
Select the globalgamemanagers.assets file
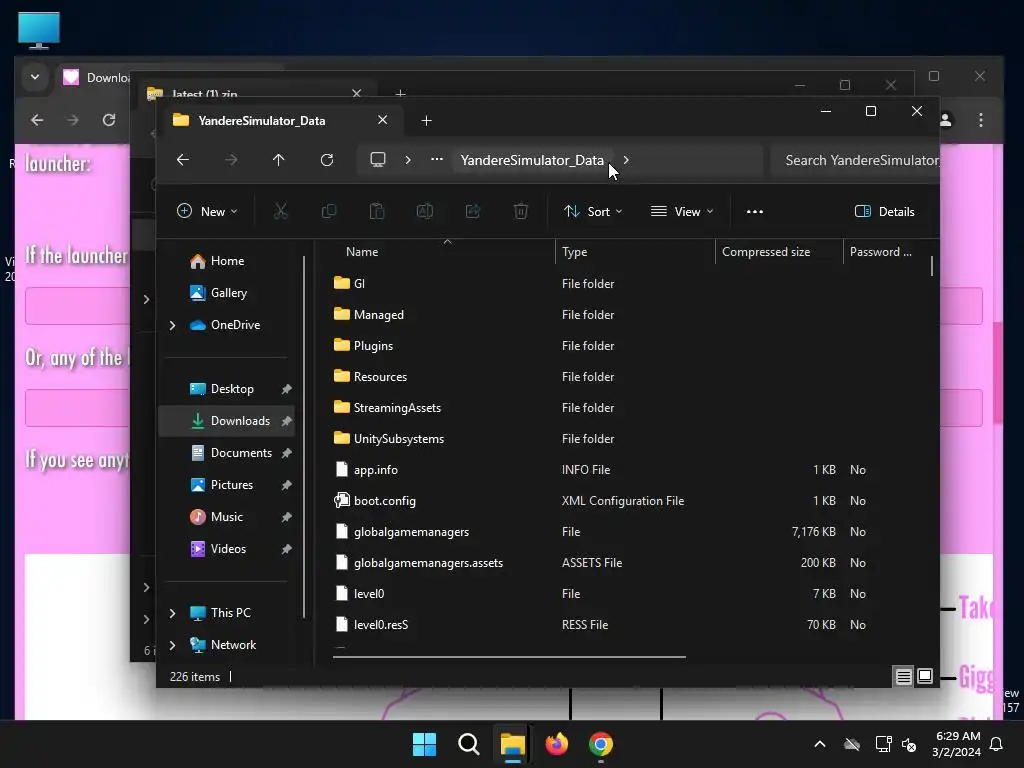point(428,563)
